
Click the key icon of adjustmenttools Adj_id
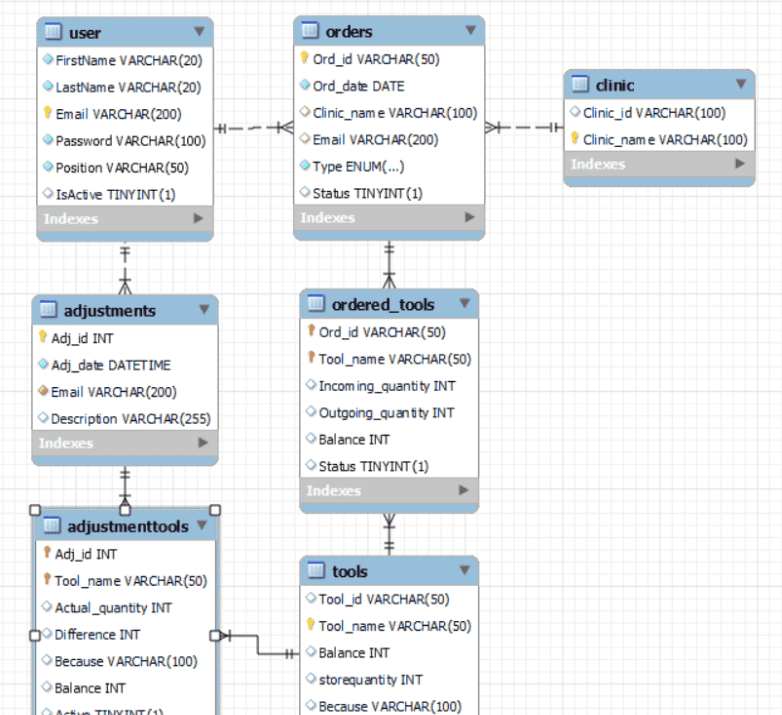tap(47, 552)
